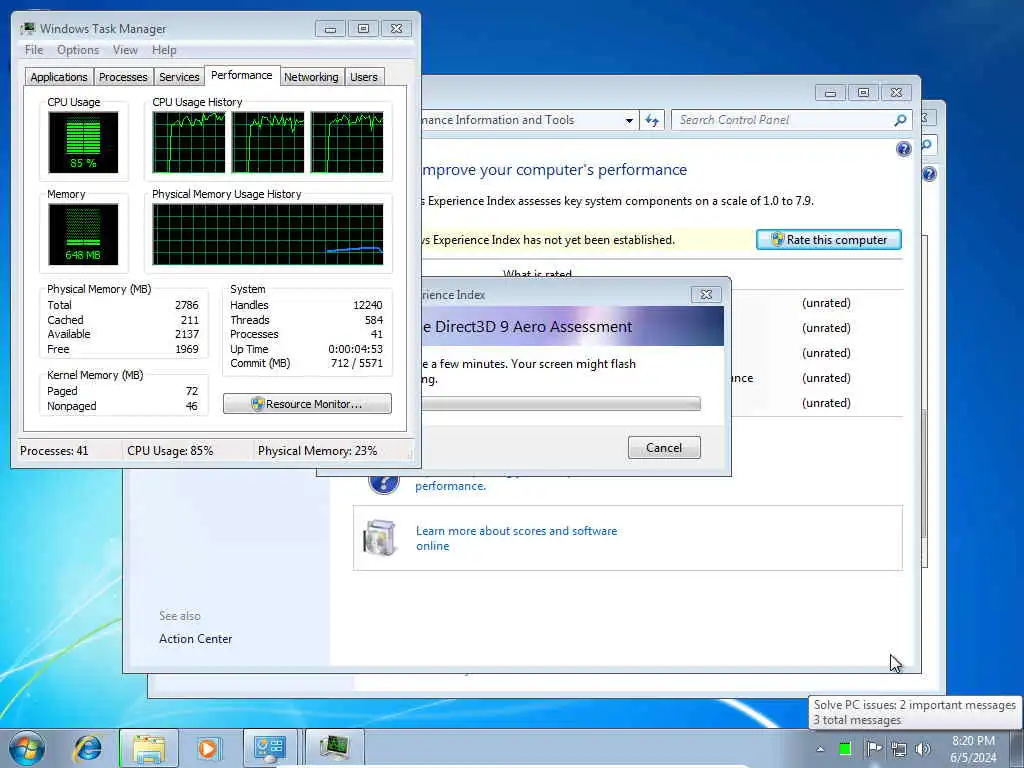The image size is (1024, 768).
Task: Open volume speaker tray icon
Action: [923, 749]
